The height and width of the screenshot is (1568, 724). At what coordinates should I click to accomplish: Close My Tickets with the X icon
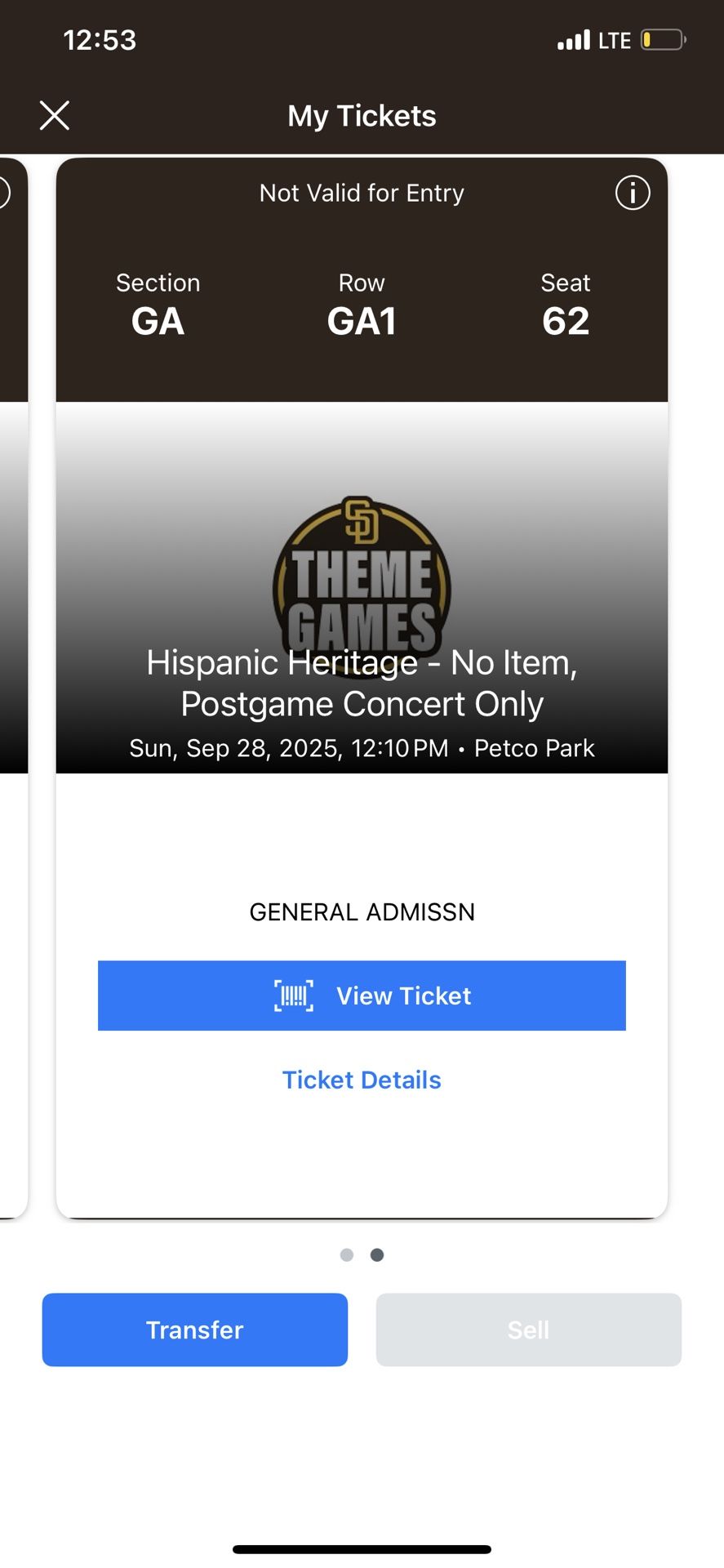55,116
